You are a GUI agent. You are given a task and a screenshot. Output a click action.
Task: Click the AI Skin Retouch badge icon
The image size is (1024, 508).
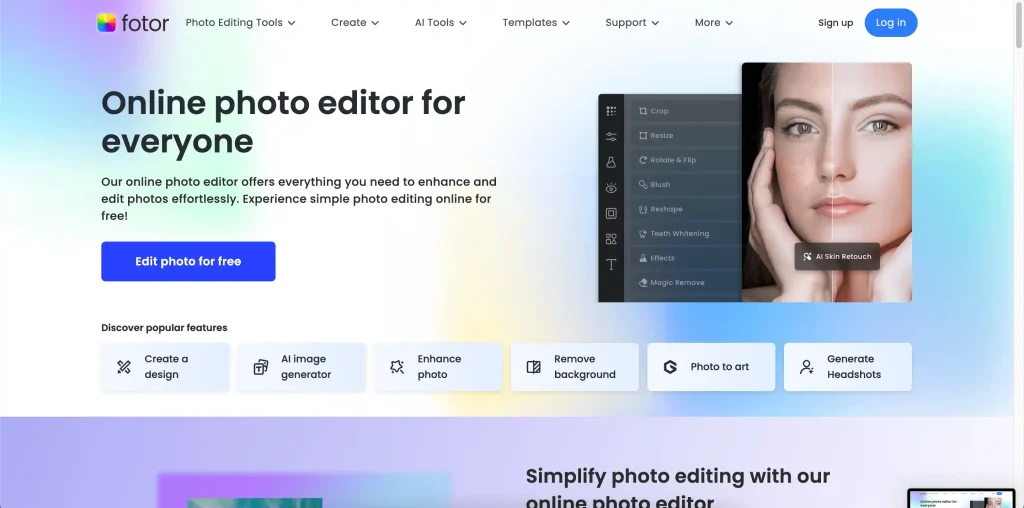tap(807, 257)
